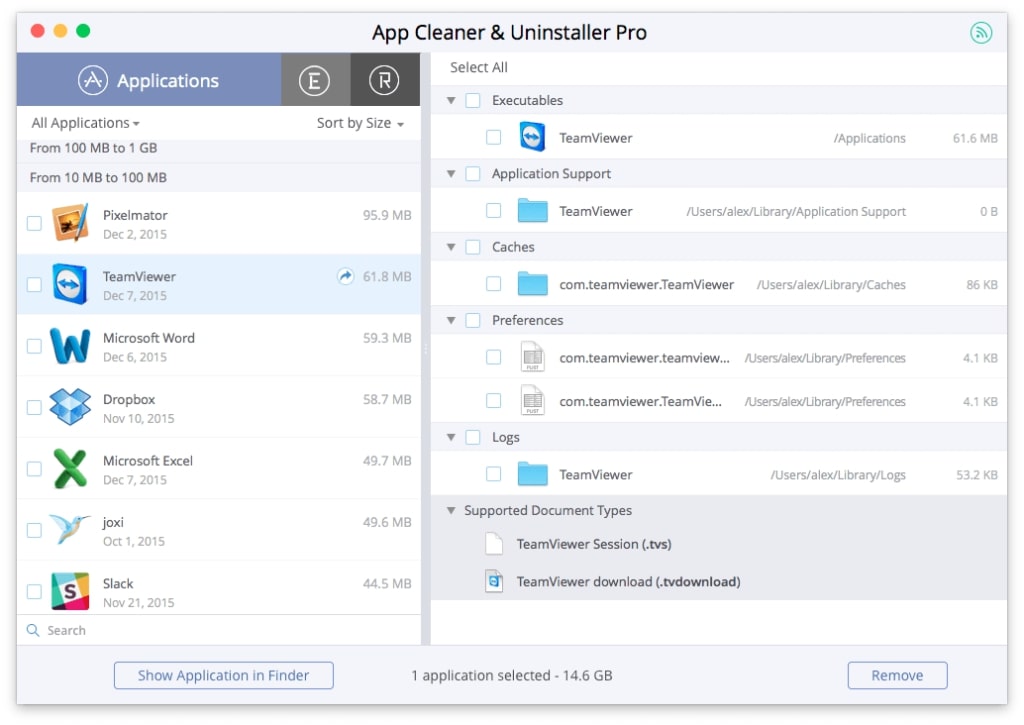
Task: Click the Search input field
Action: click(219, 630)
